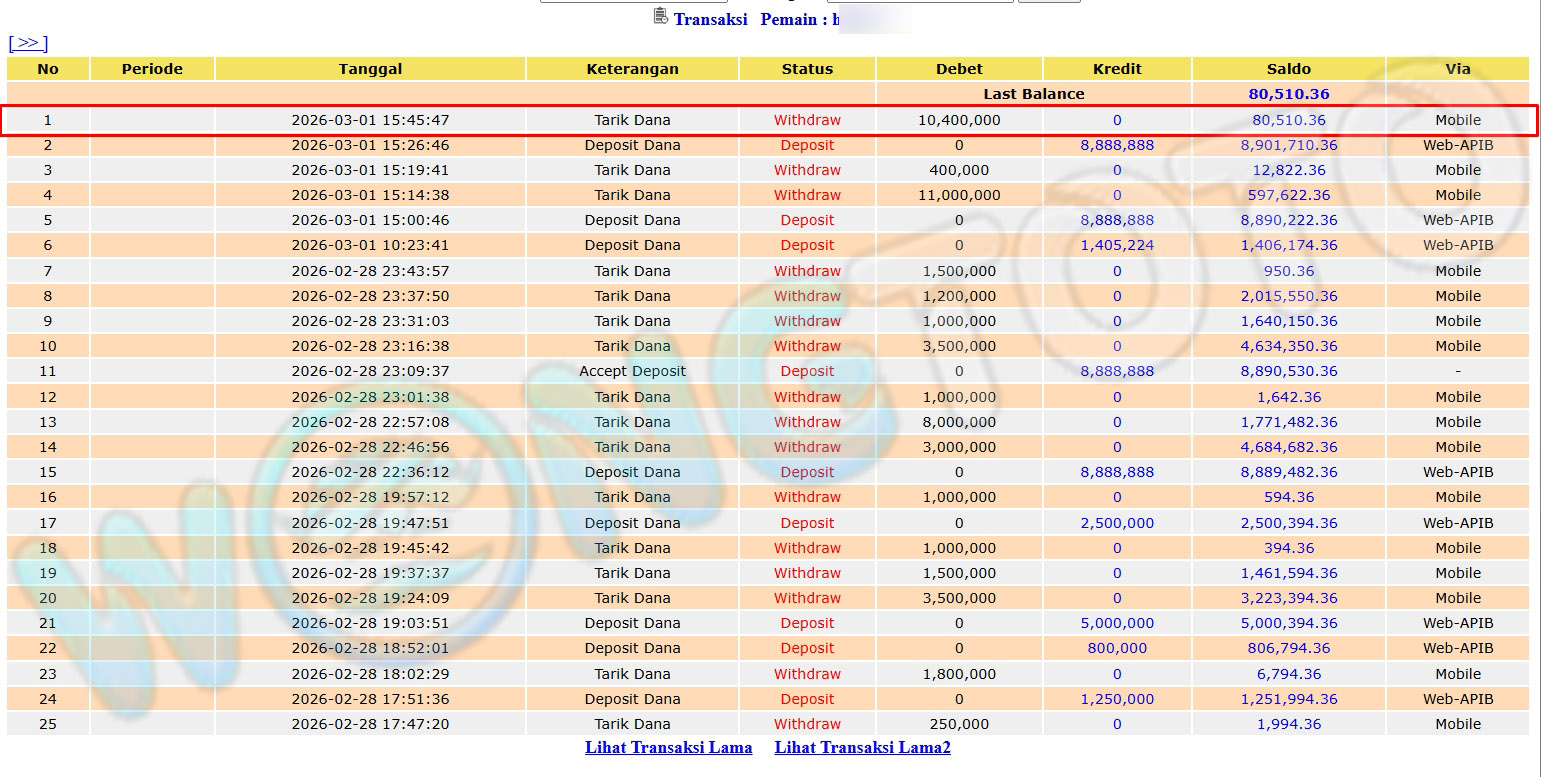Select the 10,400,000 debet cell in row 1
This screenshot has width=1541, height=777.
[959, 120]
